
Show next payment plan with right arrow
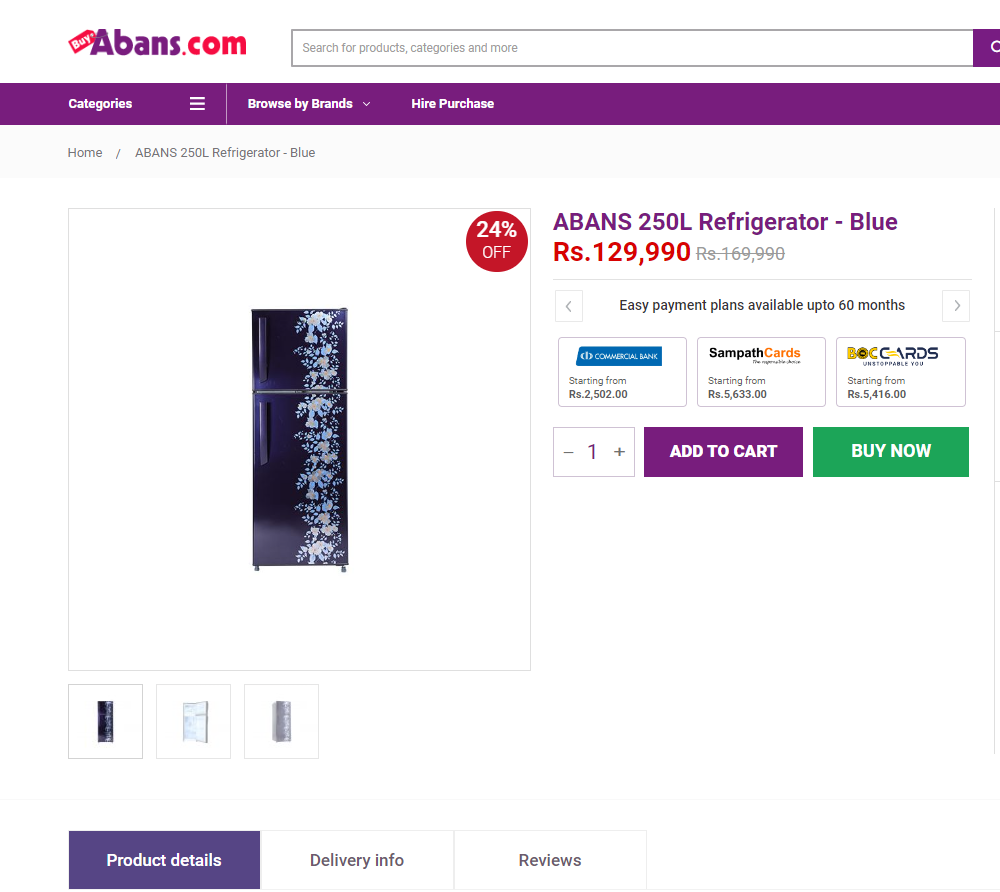click(x=956, y=306)
